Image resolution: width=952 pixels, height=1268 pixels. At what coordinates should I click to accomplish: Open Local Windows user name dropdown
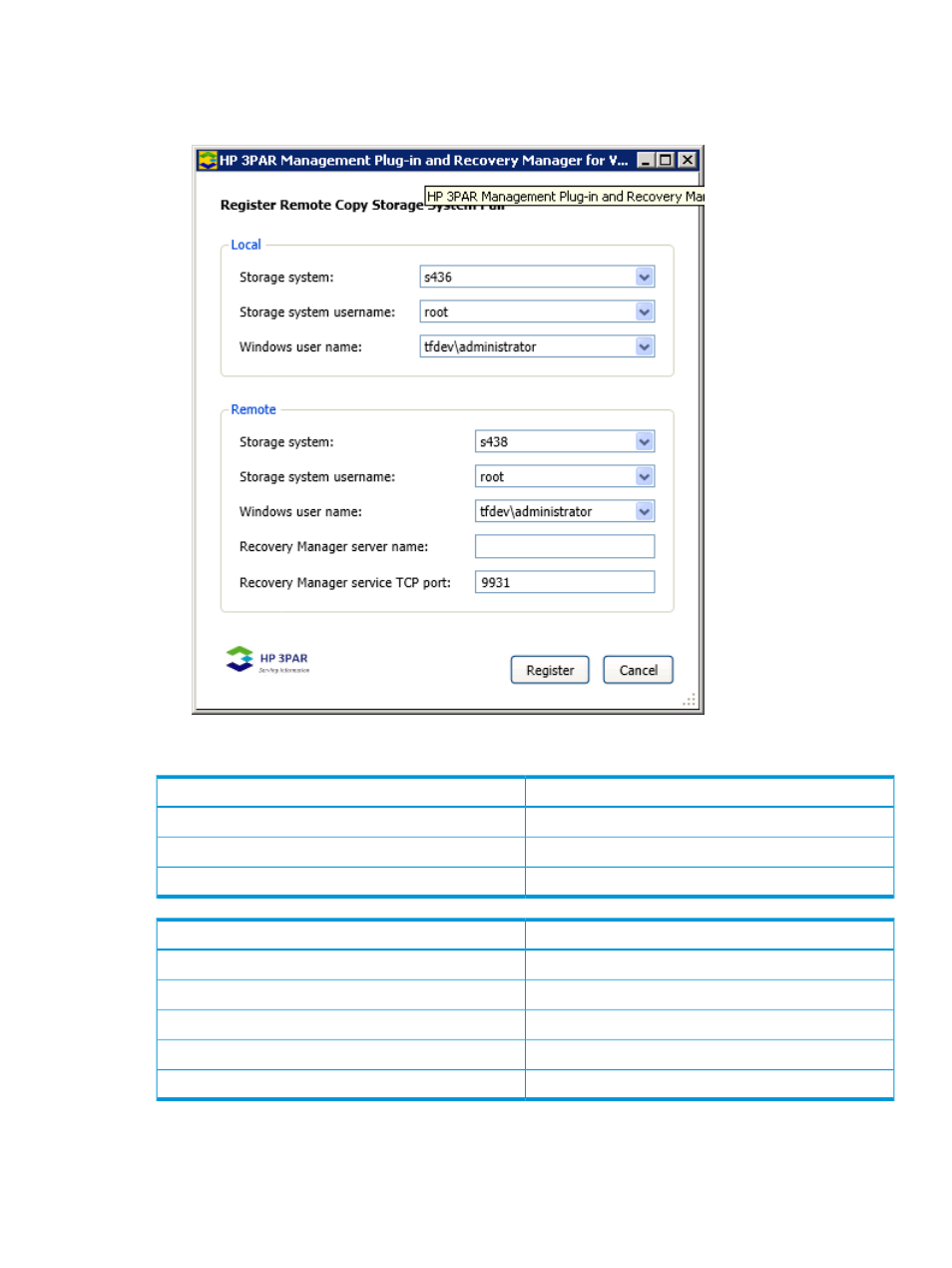point(645,347)
